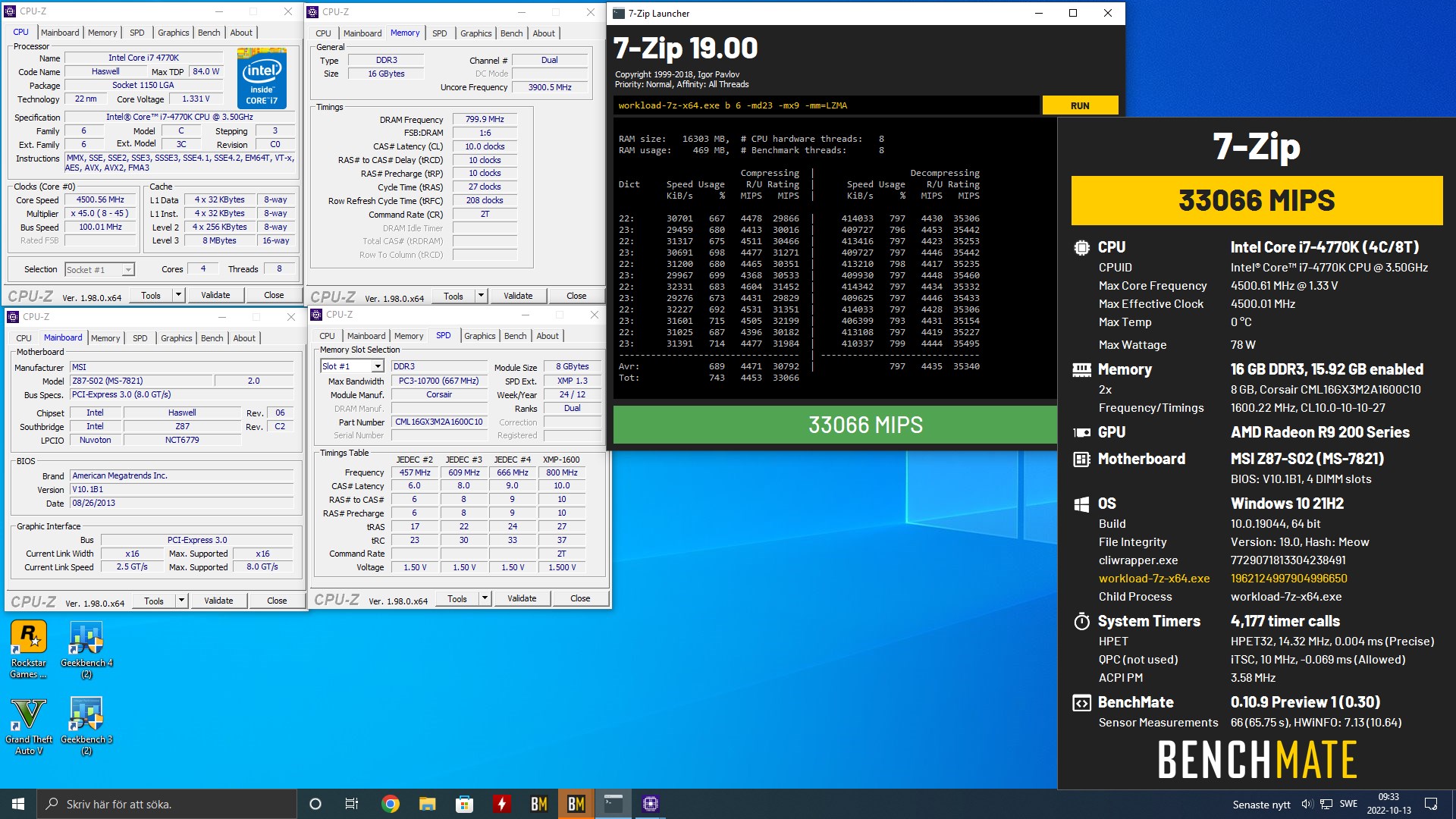Expand Tools arrow in CPU tab window

point(178,295)
